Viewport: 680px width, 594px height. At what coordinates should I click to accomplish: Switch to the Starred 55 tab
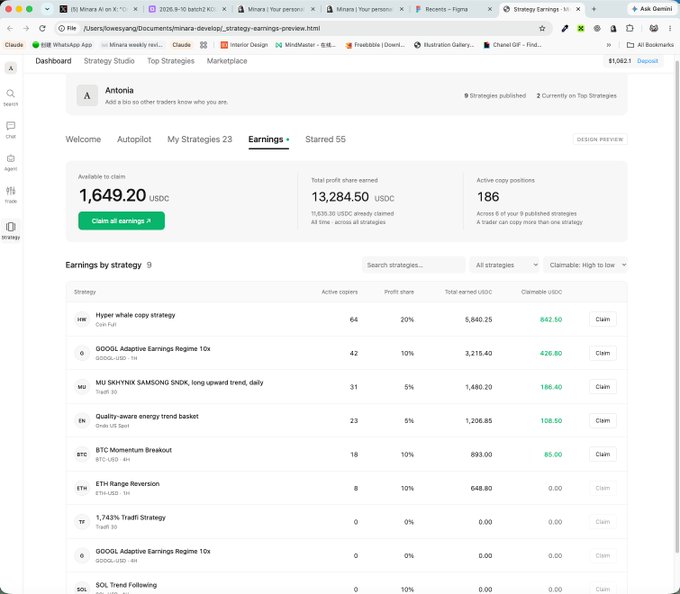click(325, 139)
